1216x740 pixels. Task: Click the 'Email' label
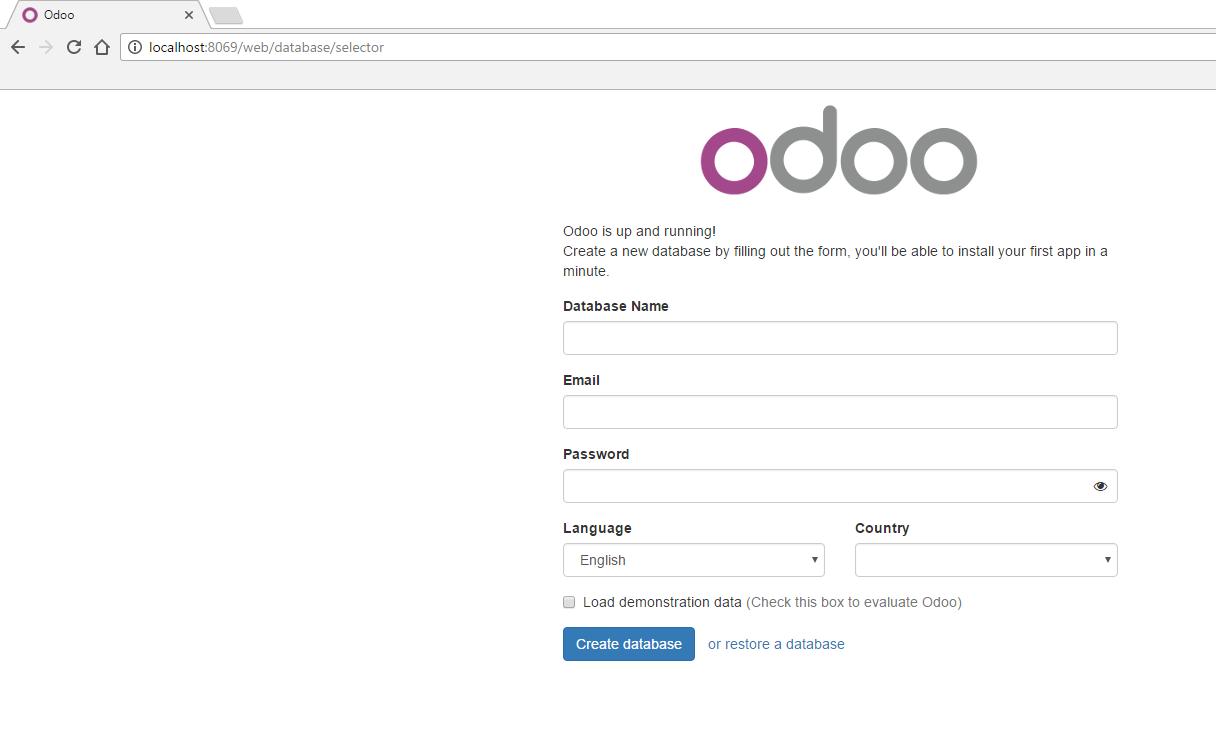click(x=581, y=380)
